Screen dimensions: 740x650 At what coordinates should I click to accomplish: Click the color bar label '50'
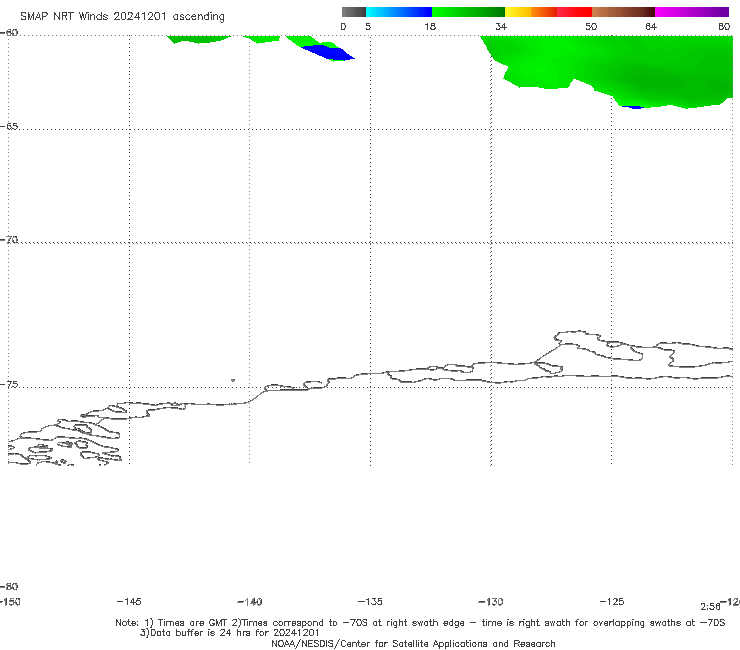591,26
